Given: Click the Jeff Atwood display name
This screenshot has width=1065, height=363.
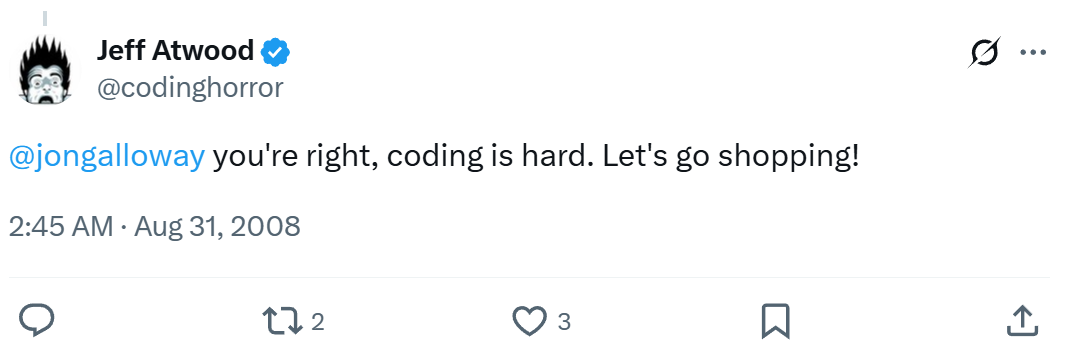Looking at the screenshot, I should tap(176, 50).
